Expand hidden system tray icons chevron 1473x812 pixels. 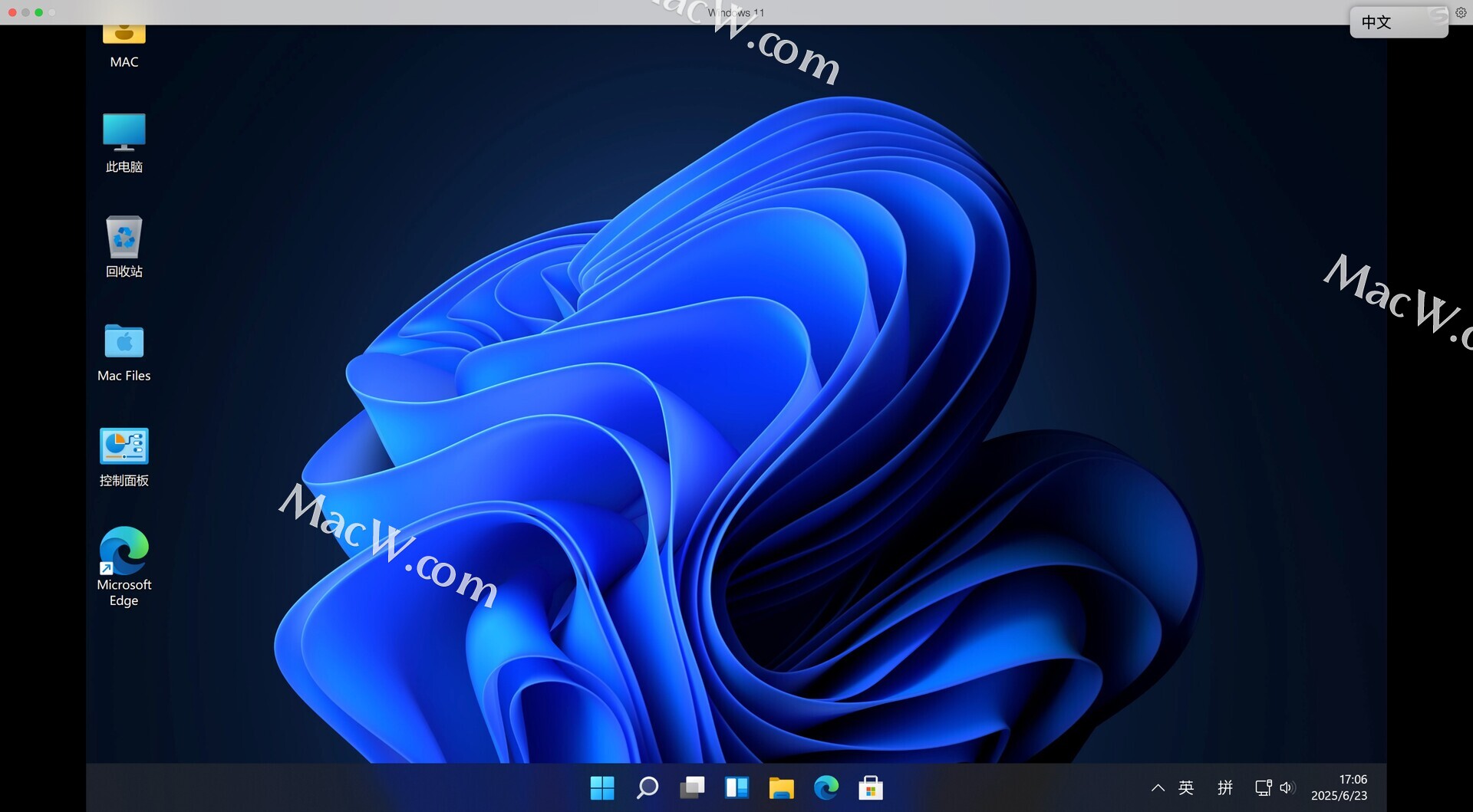pyautogui.click(x=1158, y=787)
